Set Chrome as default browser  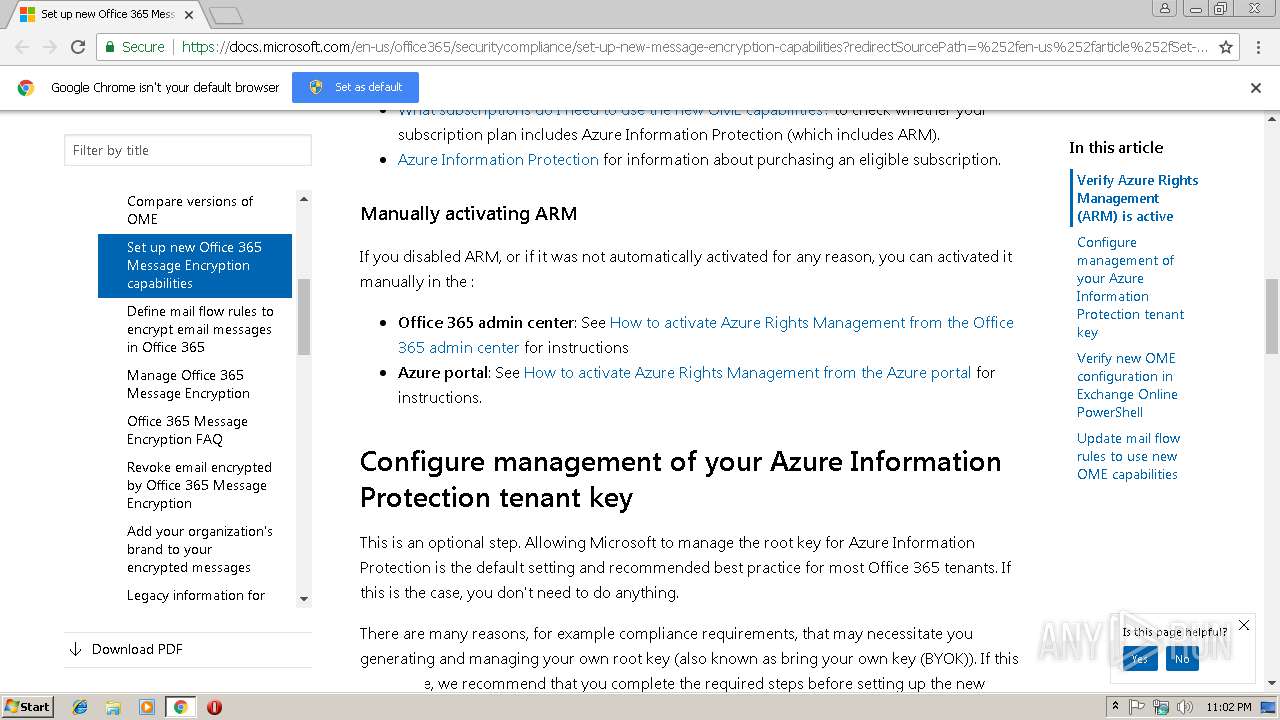pyautogui.click(x=355, y=87)
